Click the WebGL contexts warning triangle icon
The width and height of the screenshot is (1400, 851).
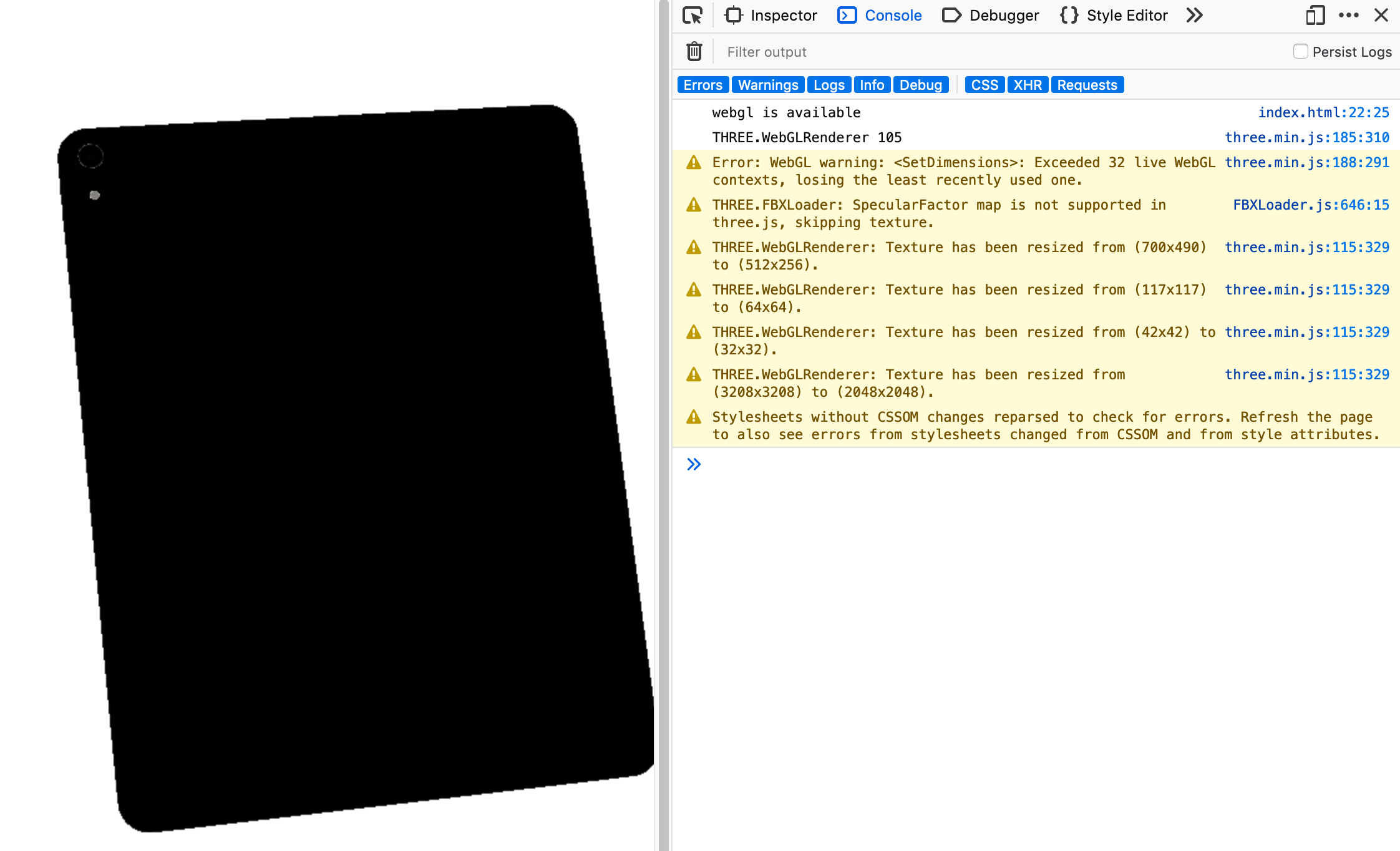694,163
